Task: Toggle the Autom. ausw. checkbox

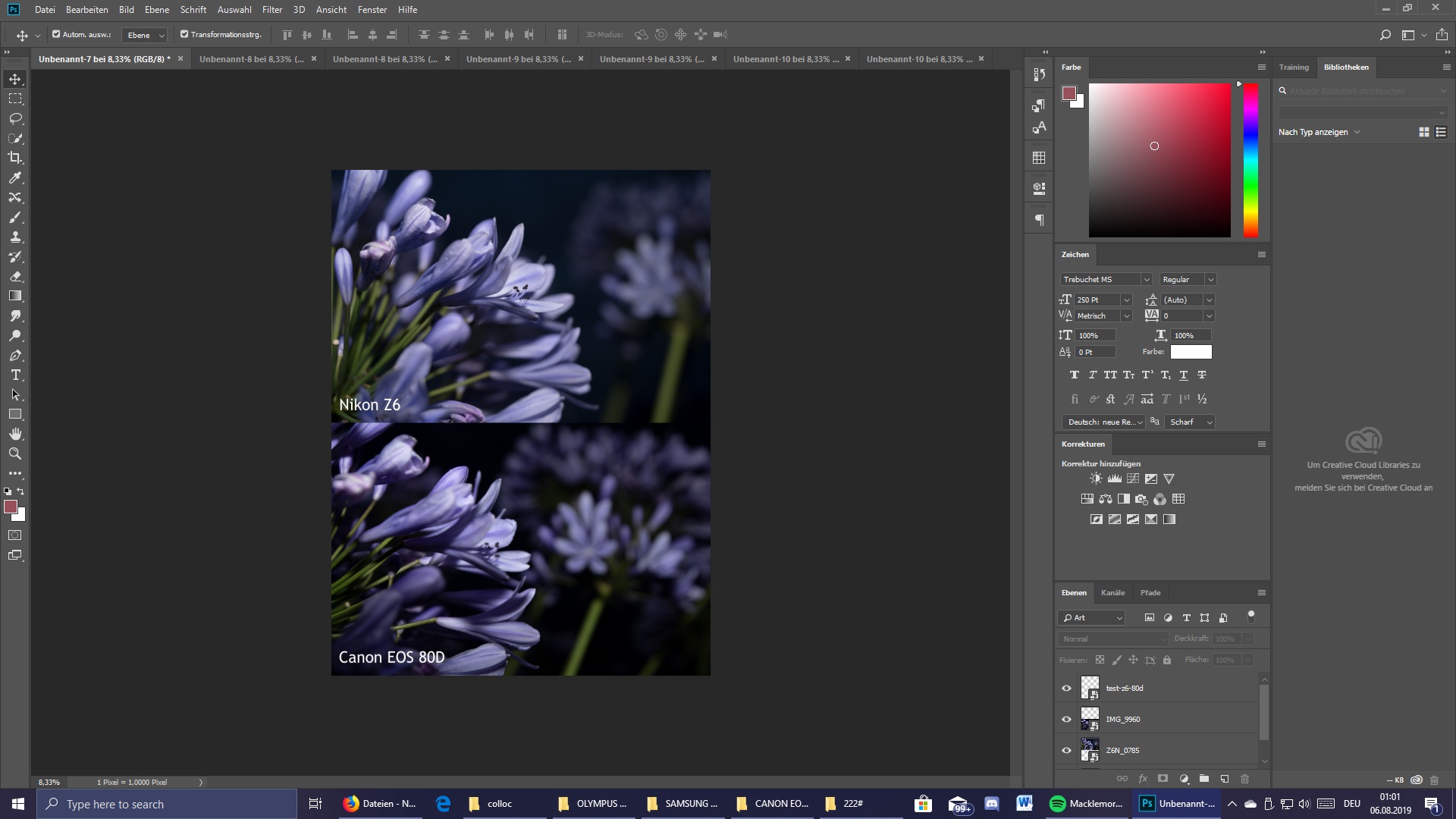Action: 56,34
